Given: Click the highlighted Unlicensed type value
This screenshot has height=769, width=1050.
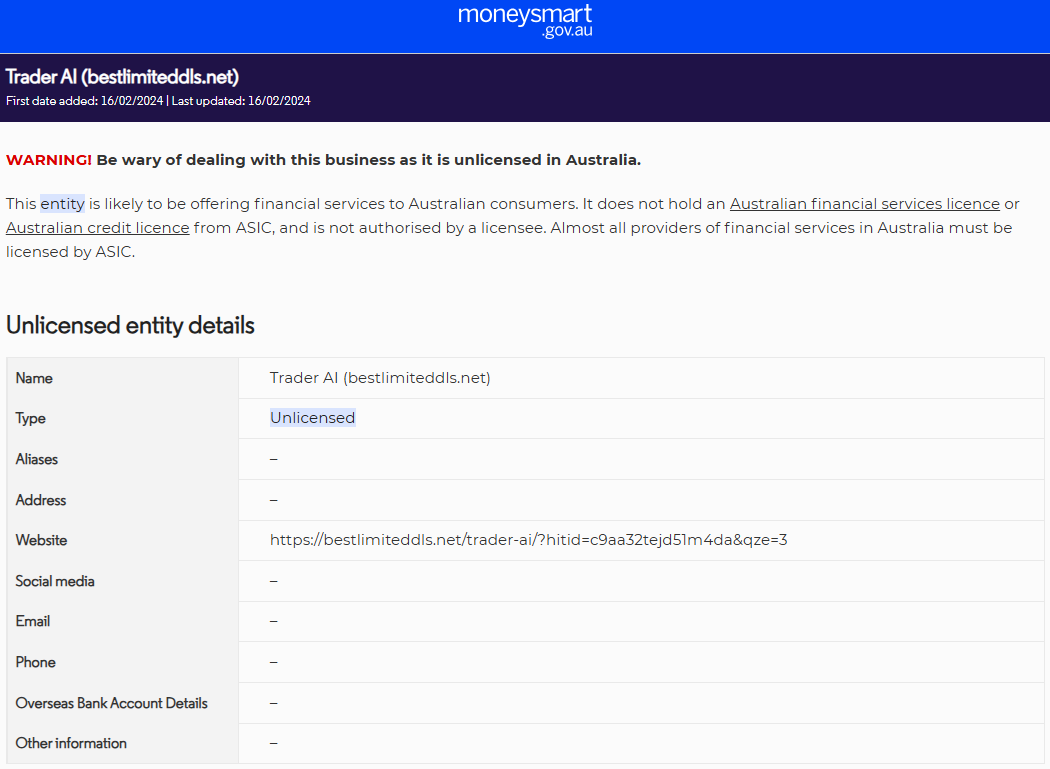Looking at the screenshot, I should [x=313, y=418].
